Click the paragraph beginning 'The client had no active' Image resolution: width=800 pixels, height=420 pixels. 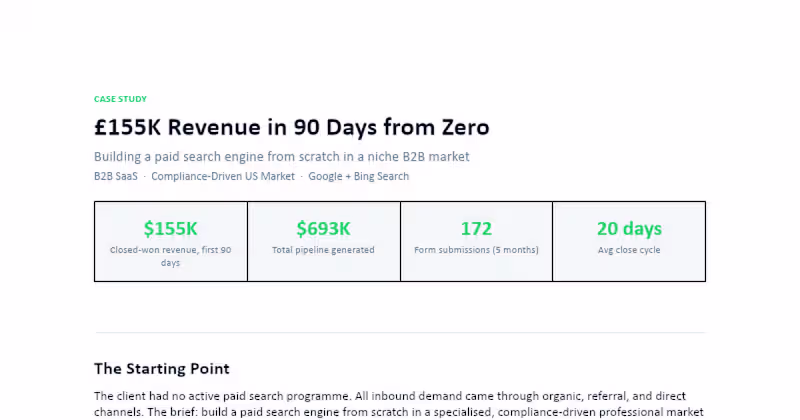click(399, 405)
